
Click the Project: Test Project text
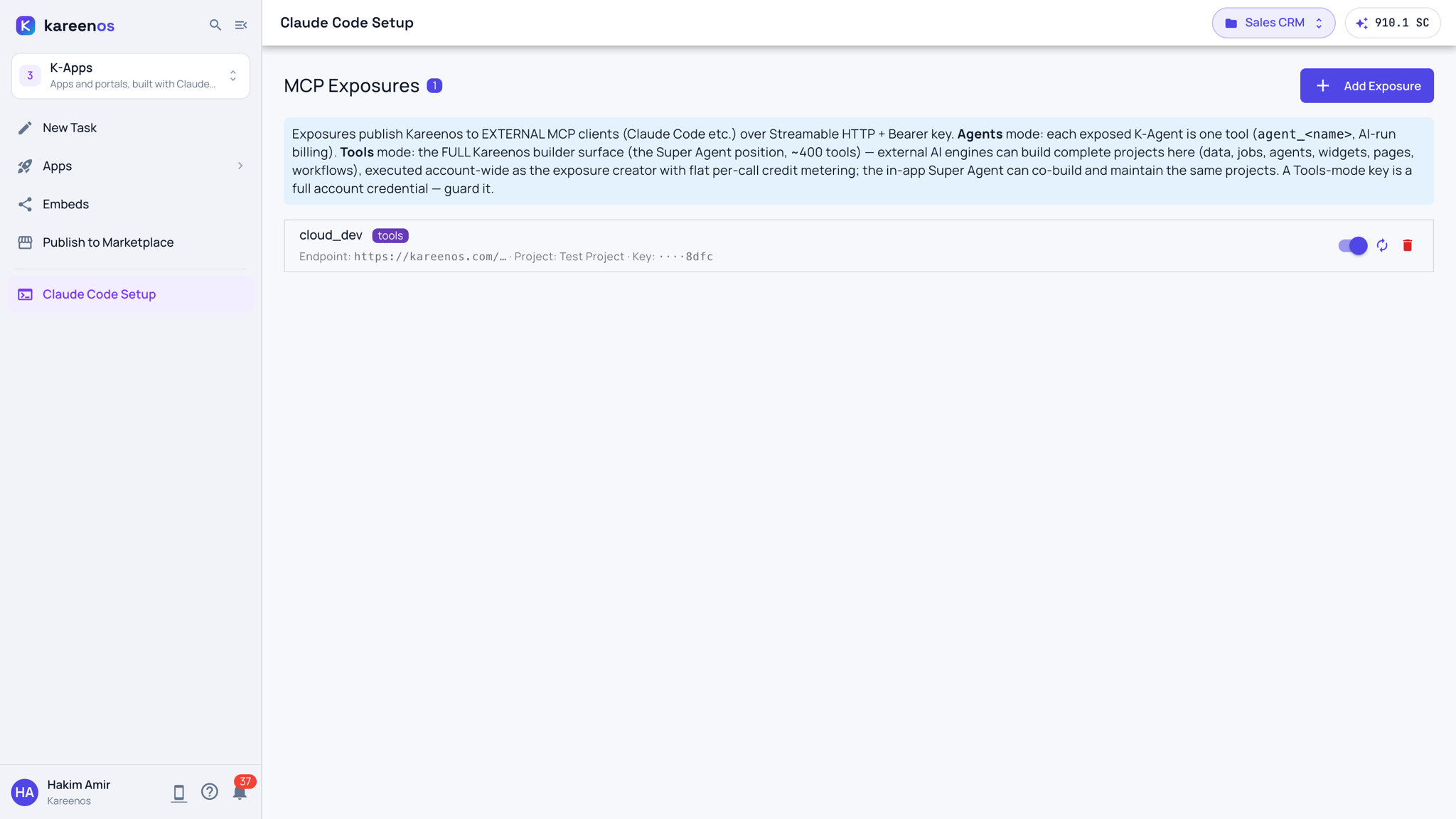pos(569,257)
